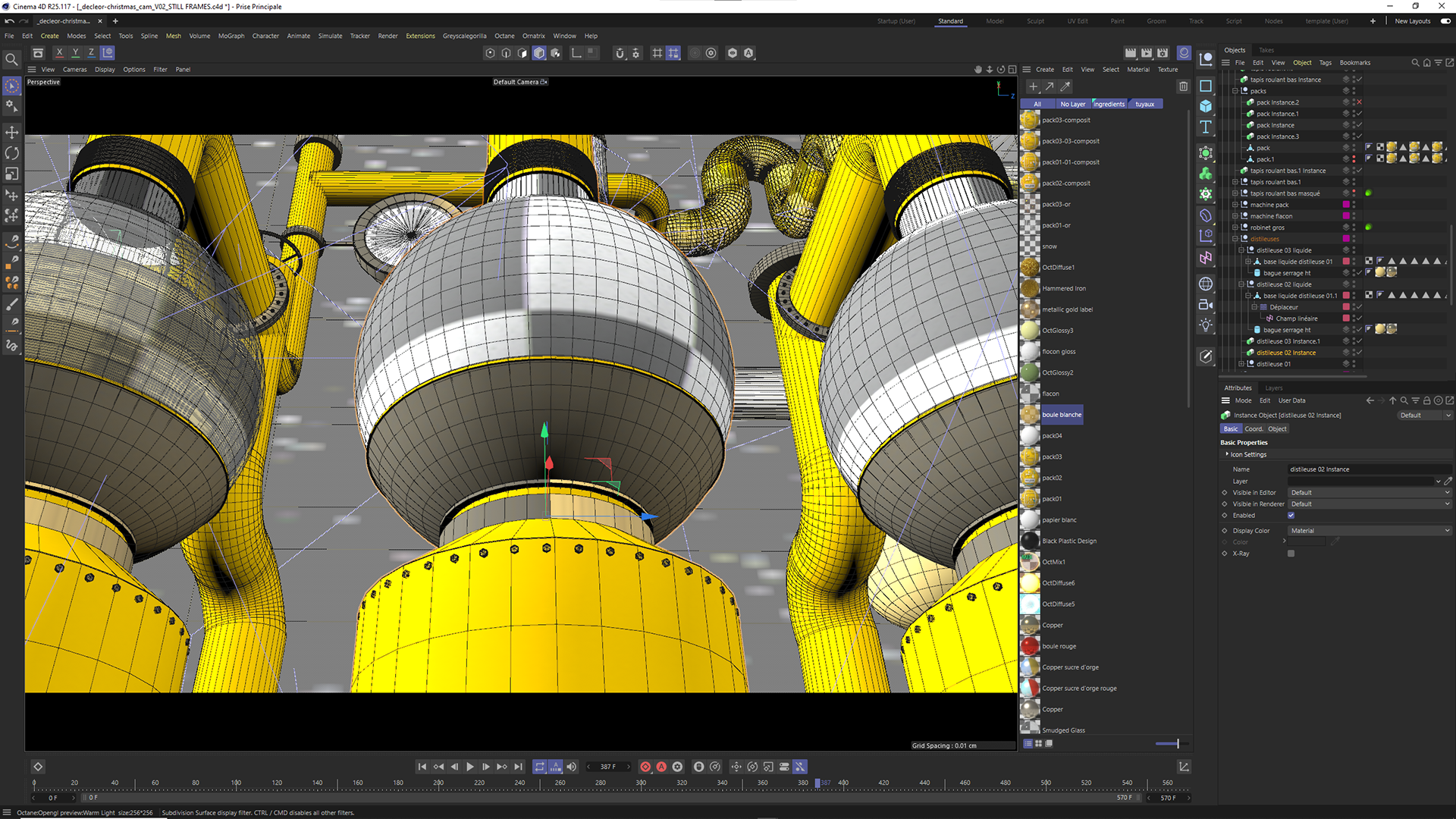Open the MoGraph menu

click(x=231, y=36)
